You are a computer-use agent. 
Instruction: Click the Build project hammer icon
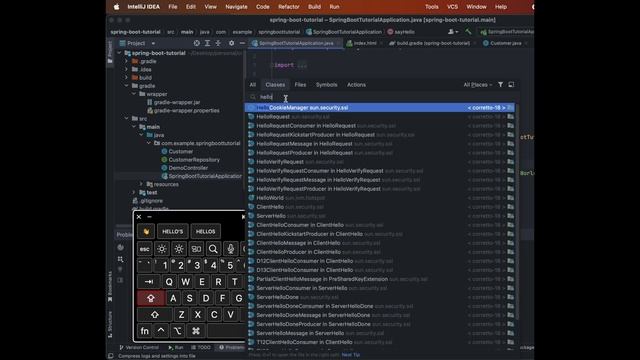click(468, 32)
